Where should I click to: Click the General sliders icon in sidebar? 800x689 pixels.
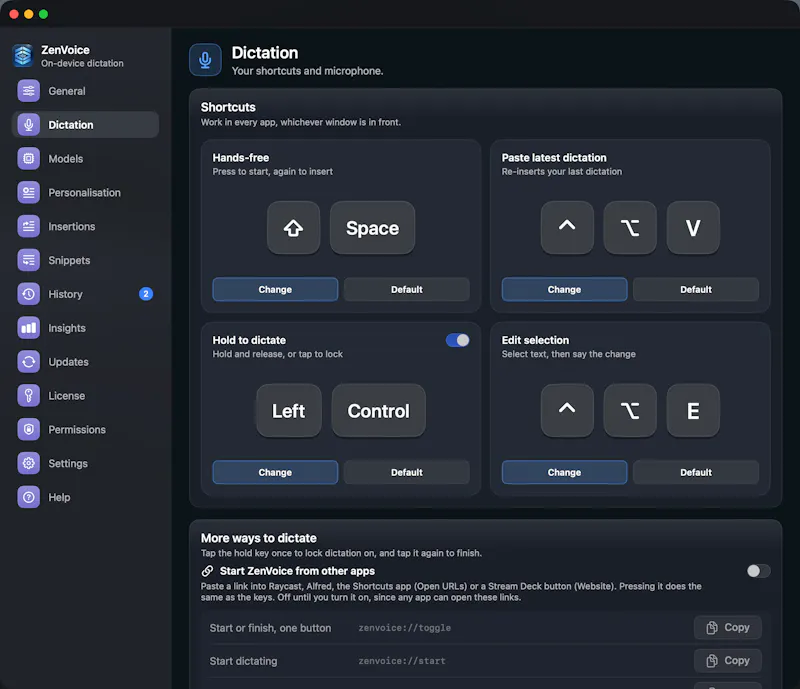click(29, 91)
